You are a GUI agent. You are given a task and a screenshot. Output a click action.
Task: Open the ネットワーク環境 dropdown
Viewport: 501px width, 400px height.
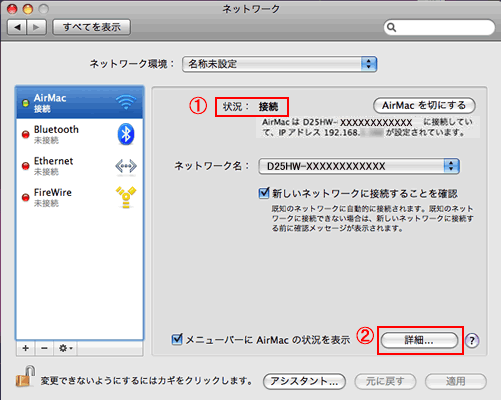click(x=279, y=64)
